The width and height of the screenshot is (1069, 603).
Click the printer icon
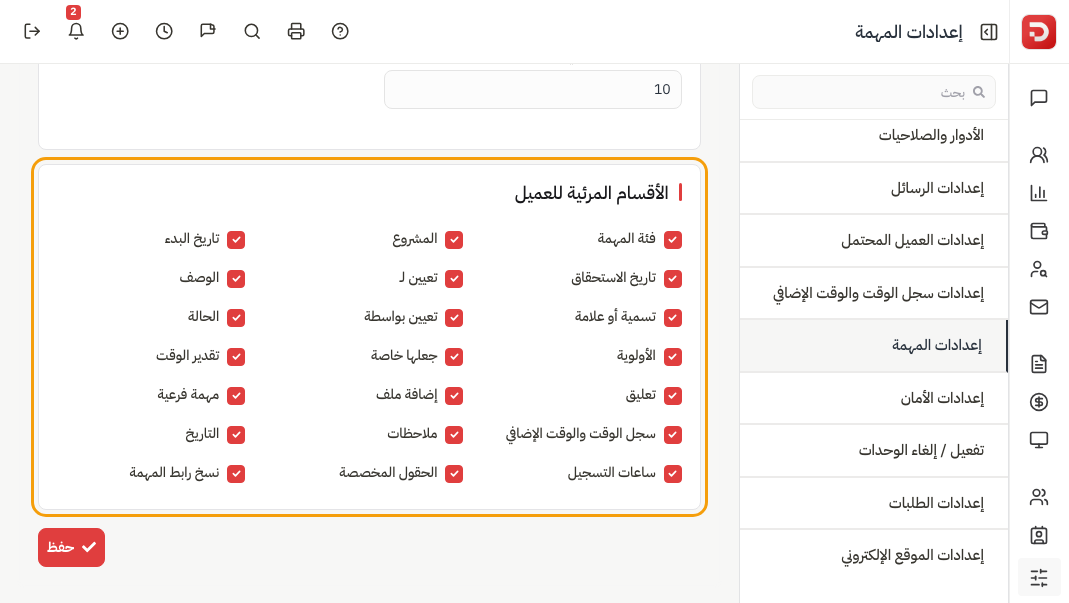tap(296, 31)
